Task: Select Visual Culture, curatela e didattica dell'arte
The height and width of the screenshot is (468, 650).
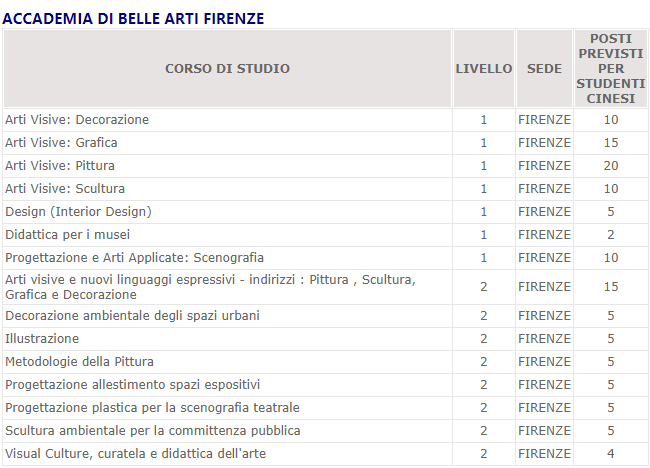Action: (x=135, y=454)
